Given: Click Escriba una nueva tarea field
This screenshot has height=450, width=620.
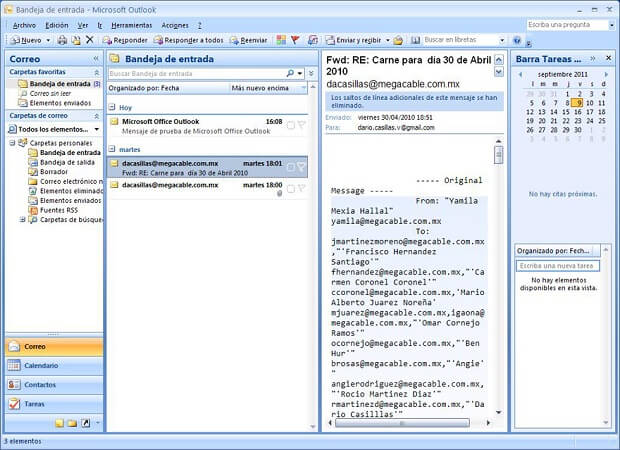Looking at the screenshot, I should pos(558,266).
